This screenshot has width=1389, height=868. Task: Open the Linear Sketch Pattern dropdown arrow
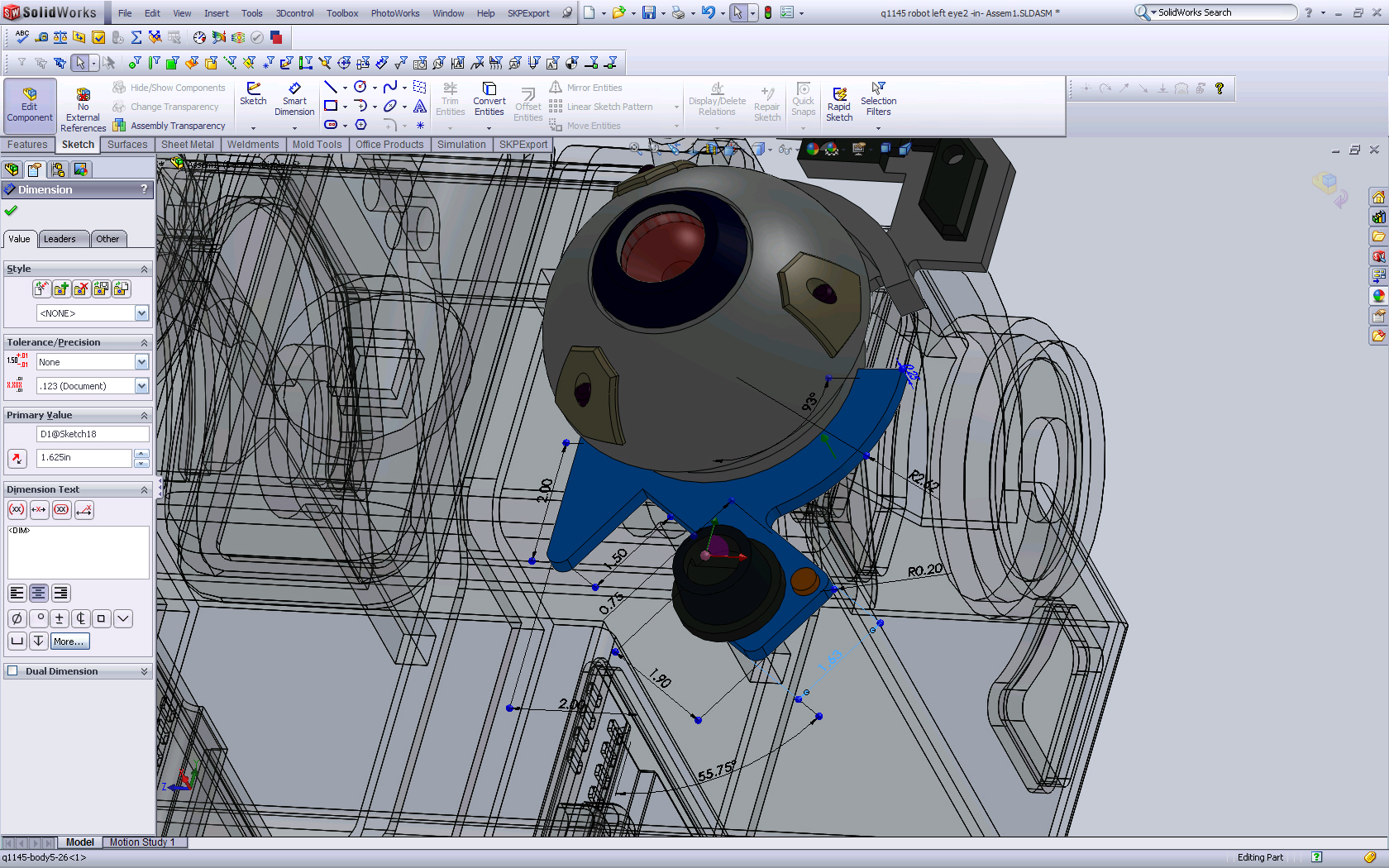click(676, 107)
